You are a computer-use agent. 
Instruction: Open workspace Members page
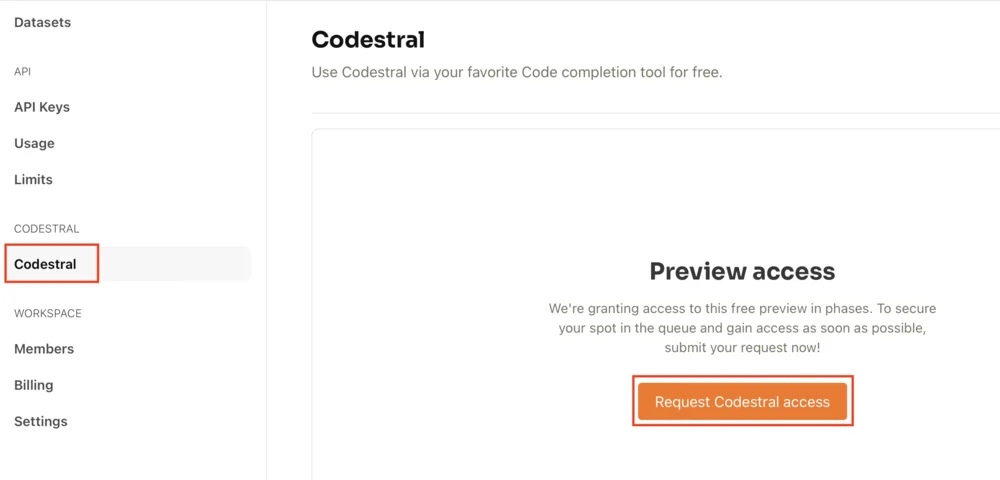pyautogui.click(x=44, y=349)
